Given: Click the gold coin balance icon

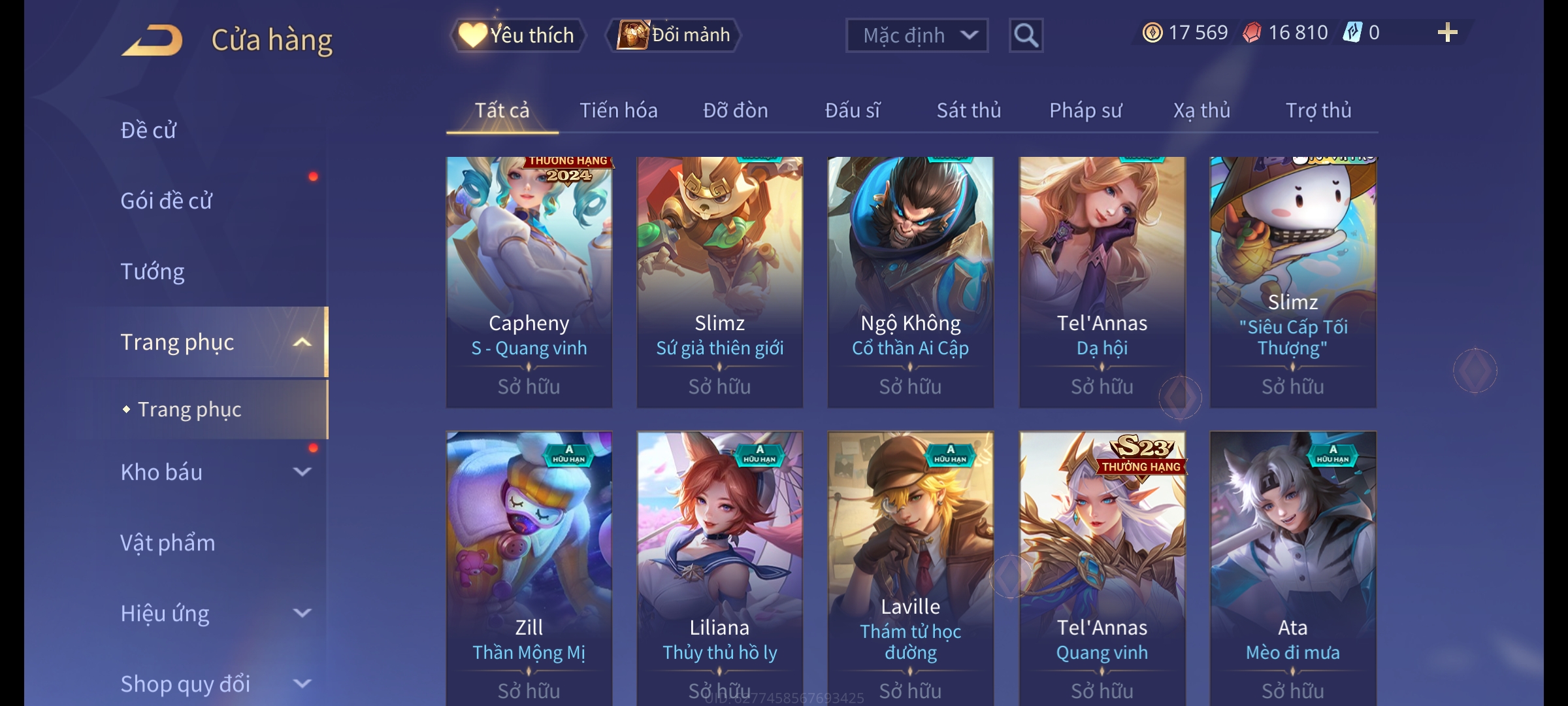Looking at the screenshot, I should (x=1152, y=33).
